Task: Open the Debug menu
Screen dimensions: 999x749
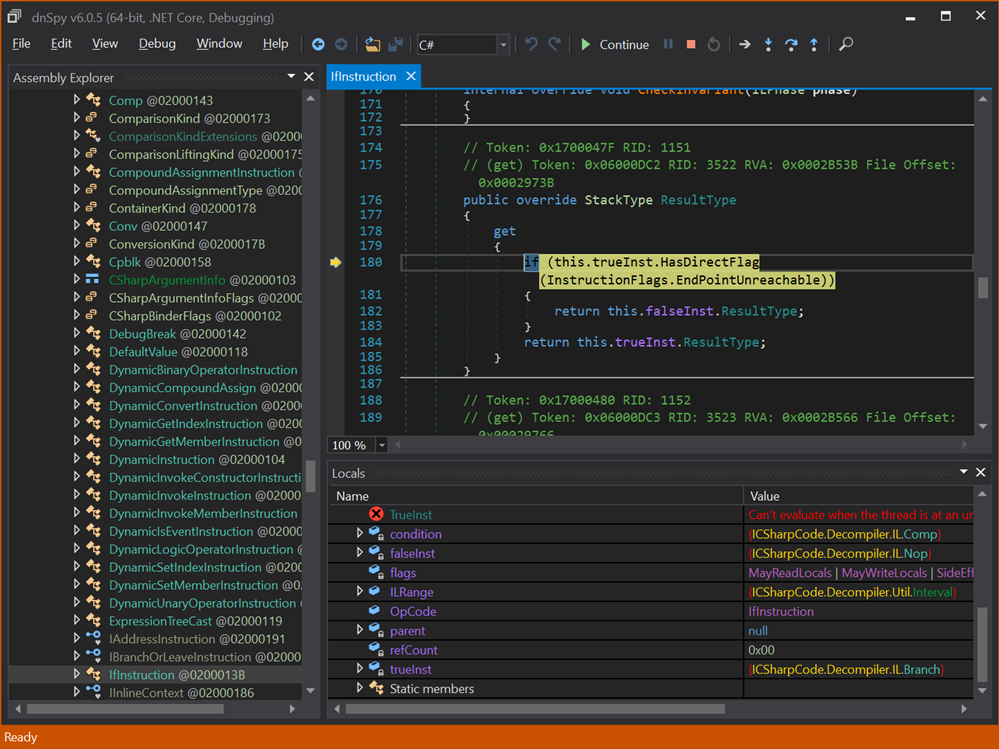Action: [x=157, y=44]
